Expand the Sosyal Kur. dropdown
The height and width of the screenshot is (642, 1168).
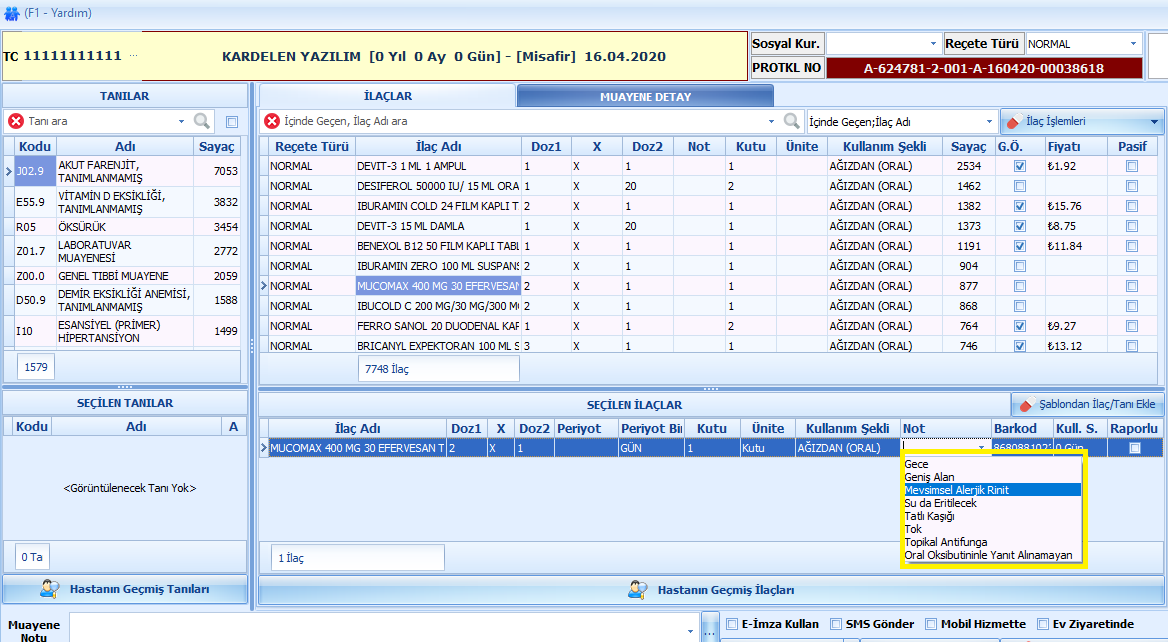tap(933, 44)
